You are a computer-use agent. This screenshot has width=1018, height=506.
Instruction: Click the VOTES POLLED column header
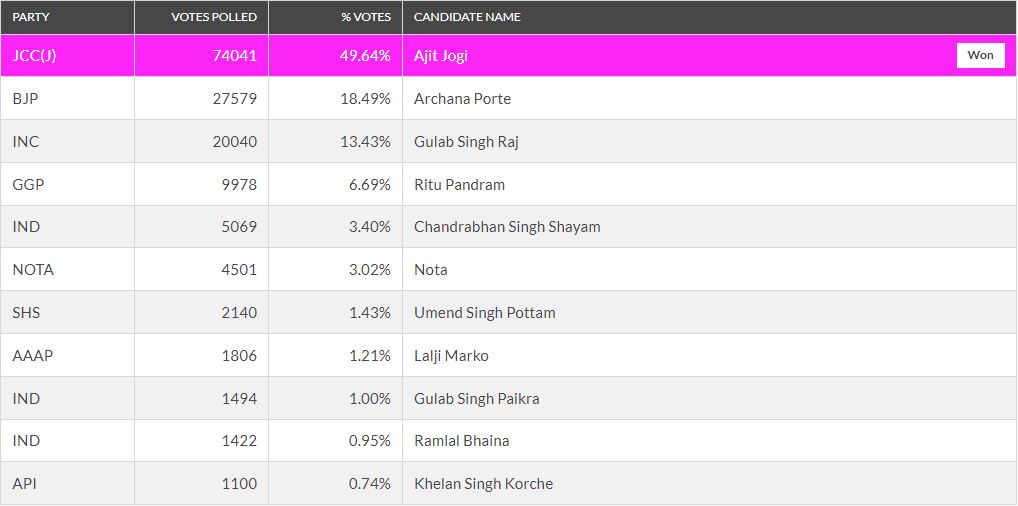214,17
